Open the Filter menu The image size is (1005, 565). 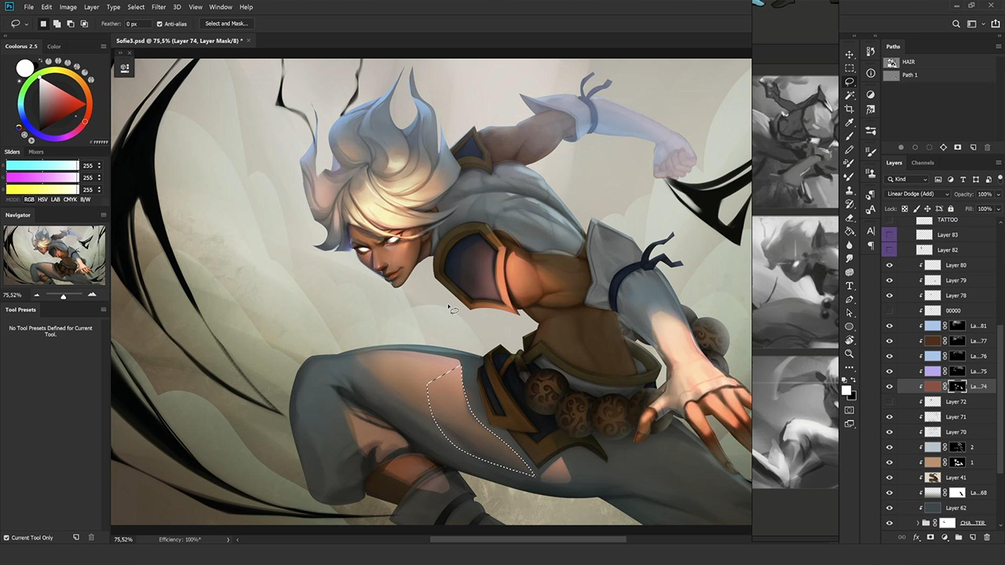point(158,7)
